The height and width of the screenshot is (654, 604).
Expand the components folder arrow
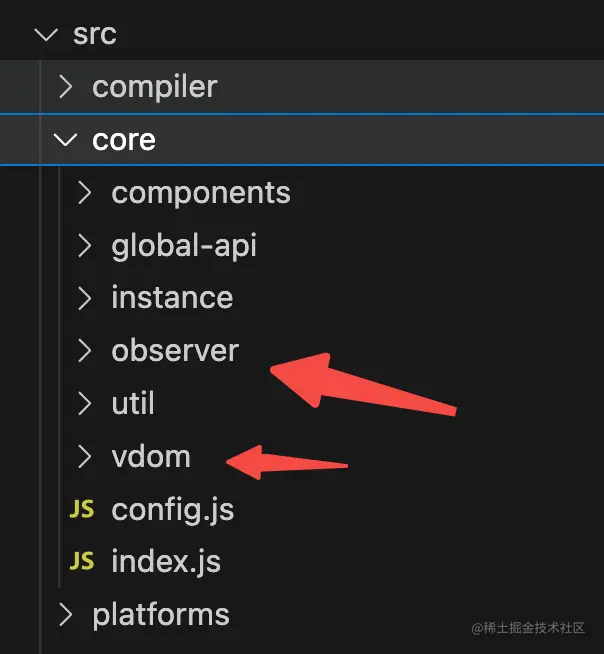pos(85,192)
